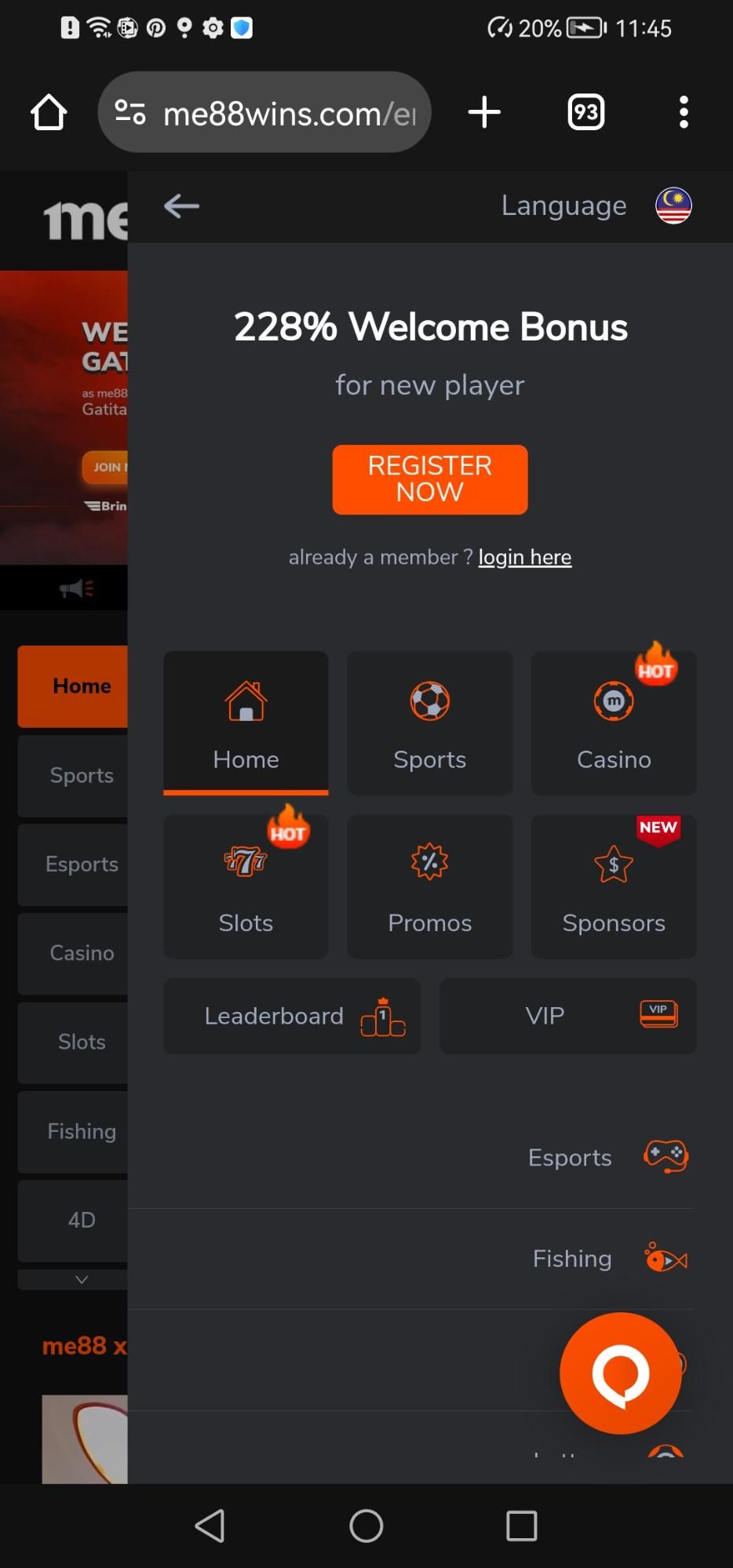This screenshot has width=733, height=1568.
Task: Open Leaderboard with podium icon
Action: (292, 1016)
